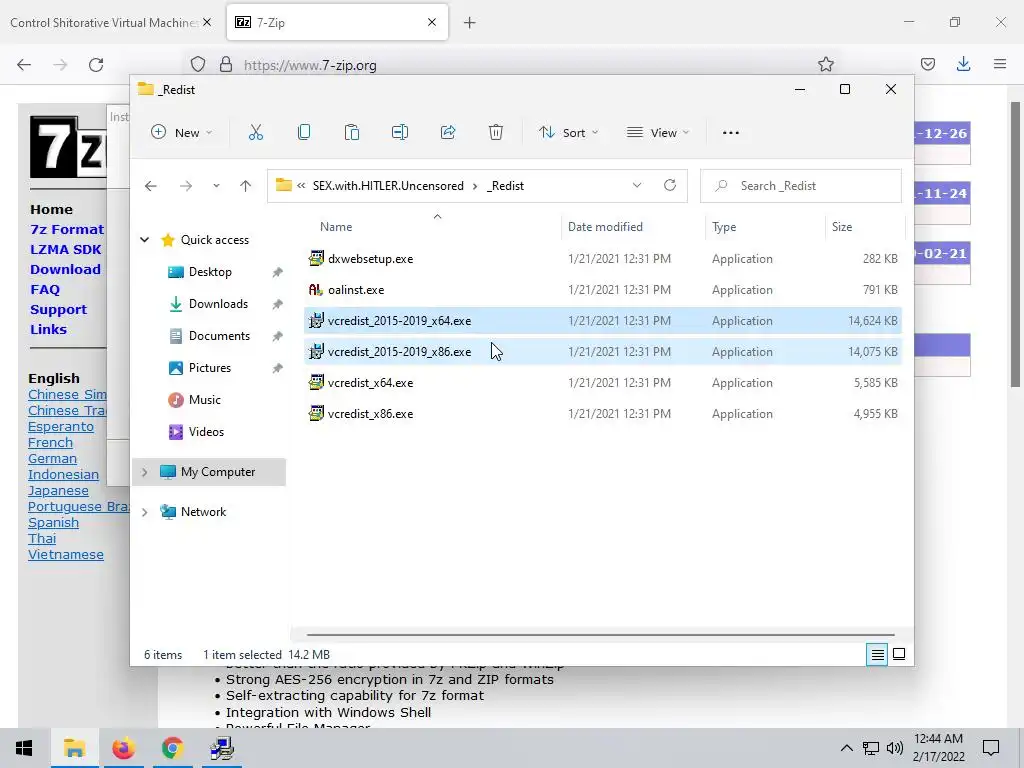1024x768 pixels.
Task: Select the 7-Zip browser tab
Action: coord(337,22)
